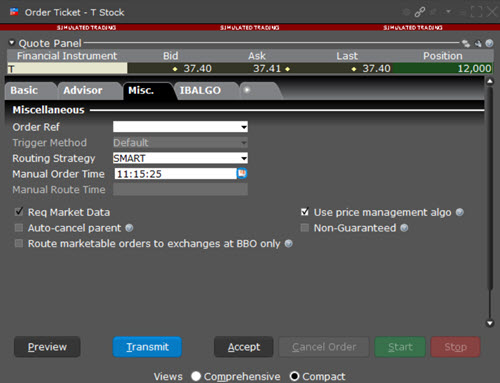
Task: Click the Position column header
Action: 443,56
